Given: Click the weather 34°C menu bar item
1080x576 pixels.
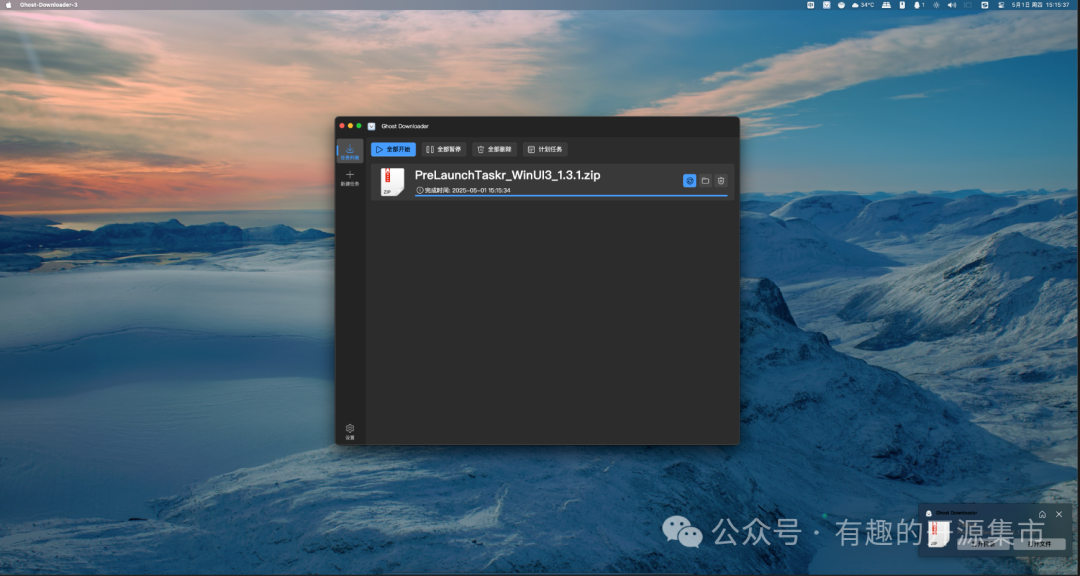Looking at the screenshot, I should (862, 5).
